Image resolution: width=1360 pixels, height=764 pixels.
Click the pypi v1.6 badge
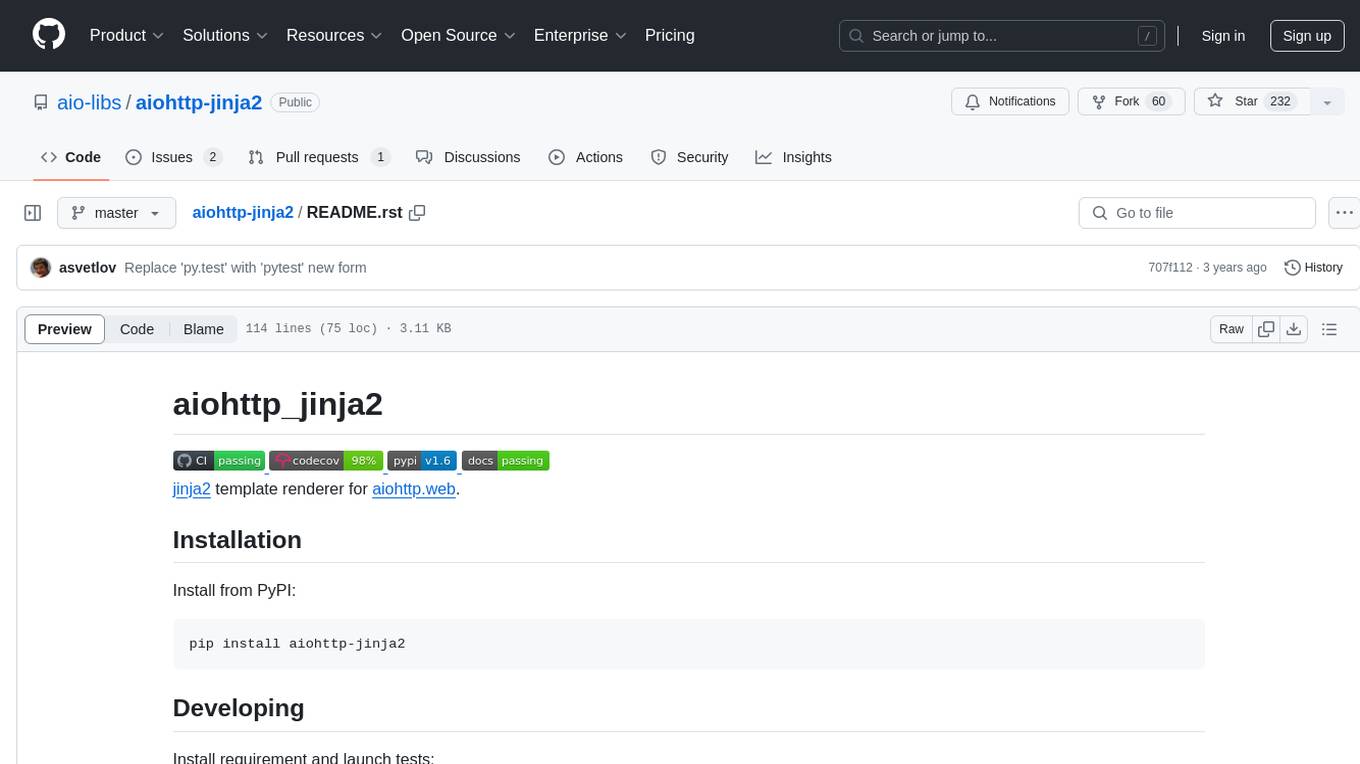click(x=422, y=460)
